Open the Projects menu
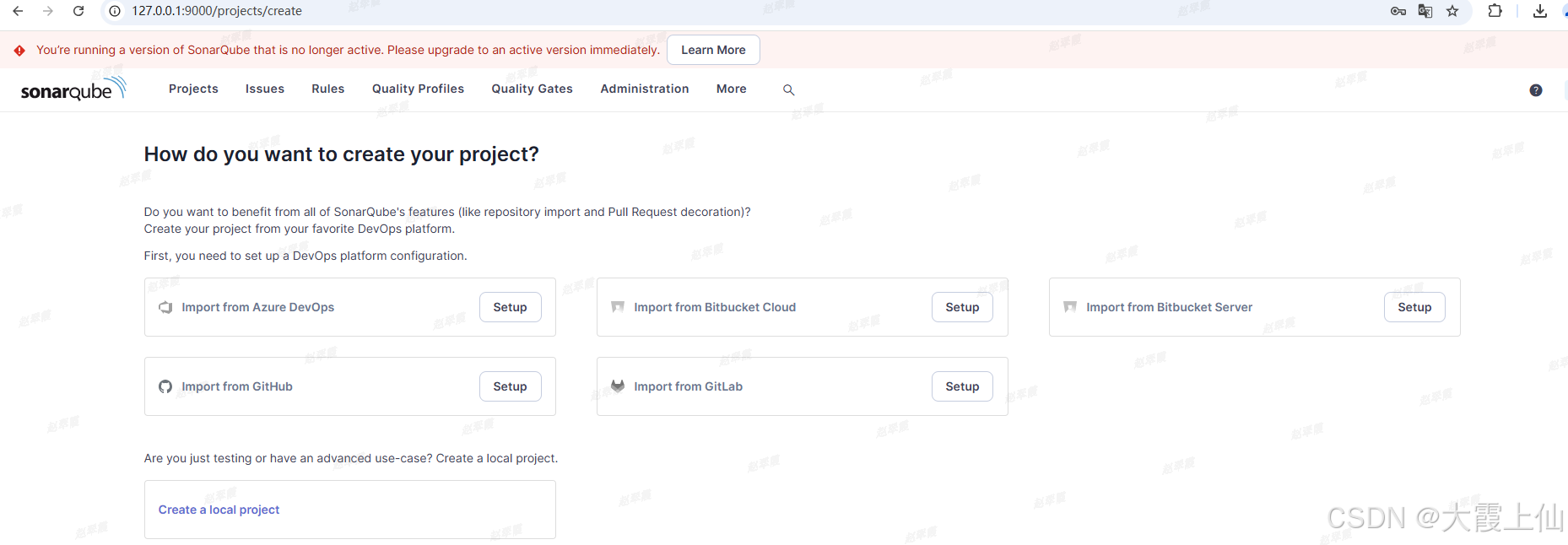 193,89
